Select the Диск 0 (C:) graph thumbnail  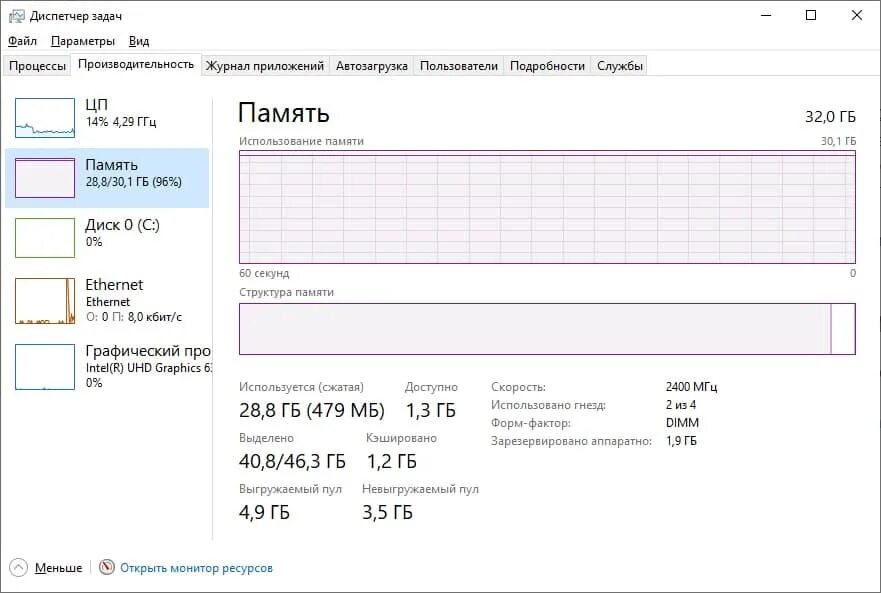(x=45, y=238)
